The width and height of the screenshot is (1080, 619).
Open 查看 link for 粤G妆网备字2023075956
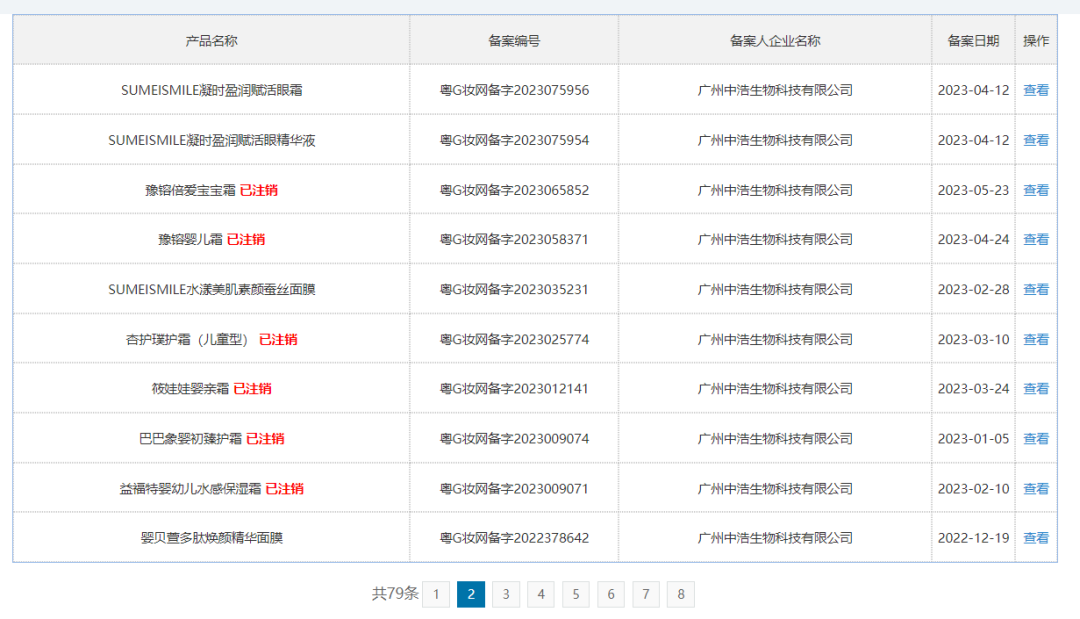1036,90
